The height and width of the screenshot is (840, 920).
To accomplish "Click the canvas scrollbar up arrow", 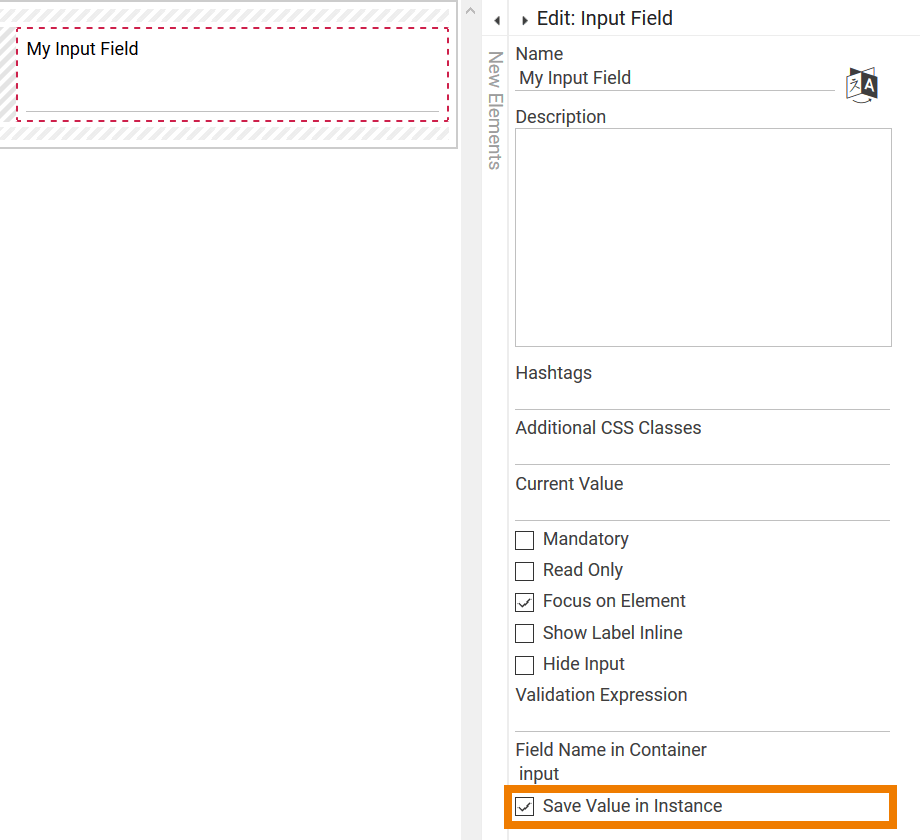I will pyautogui.click(x=470, y=10).
